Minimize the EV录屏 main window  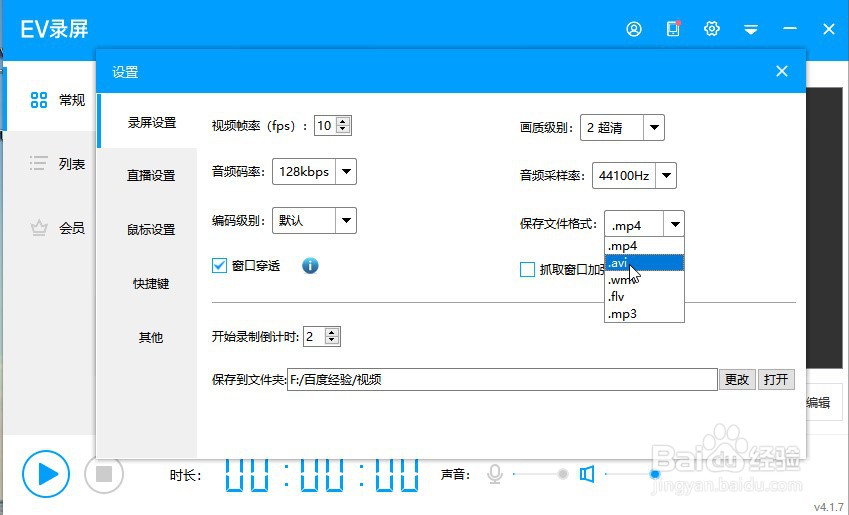[790, 29]
